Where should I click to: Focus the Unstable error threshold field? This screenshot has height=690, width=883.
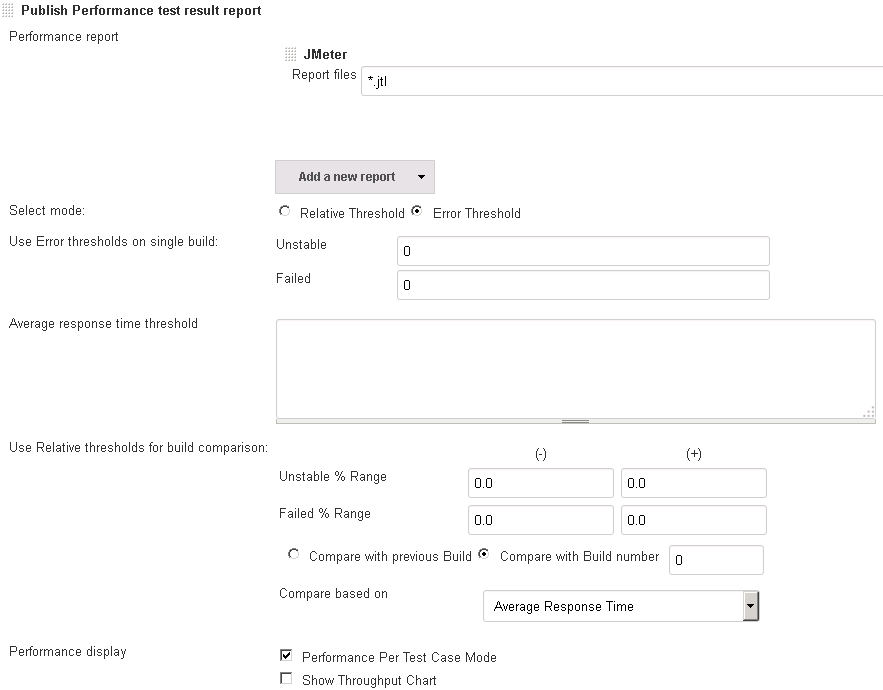[x=583, y=251]
